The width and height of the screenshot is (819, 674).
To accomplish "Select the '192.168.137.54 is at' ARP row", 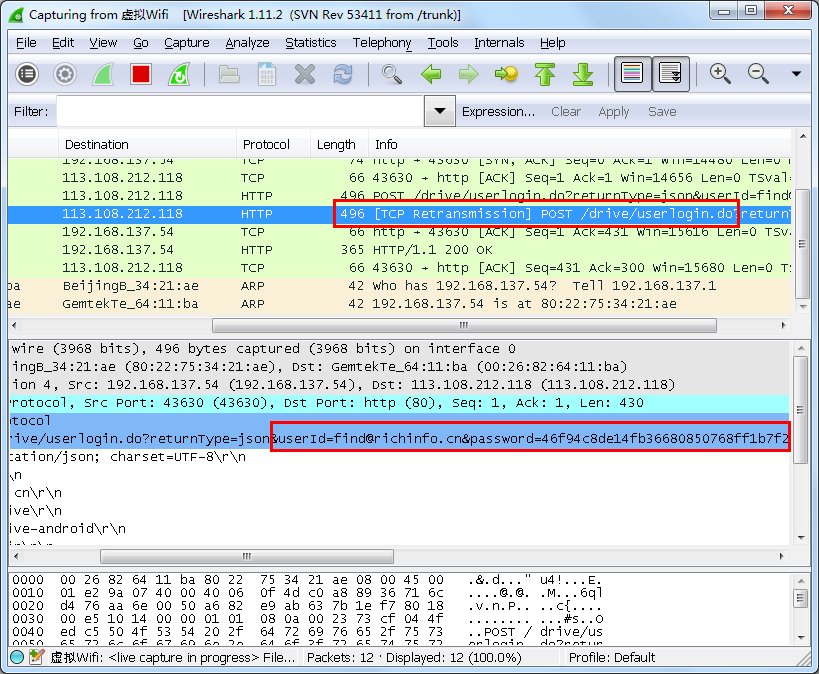I will tap(400, 304).
